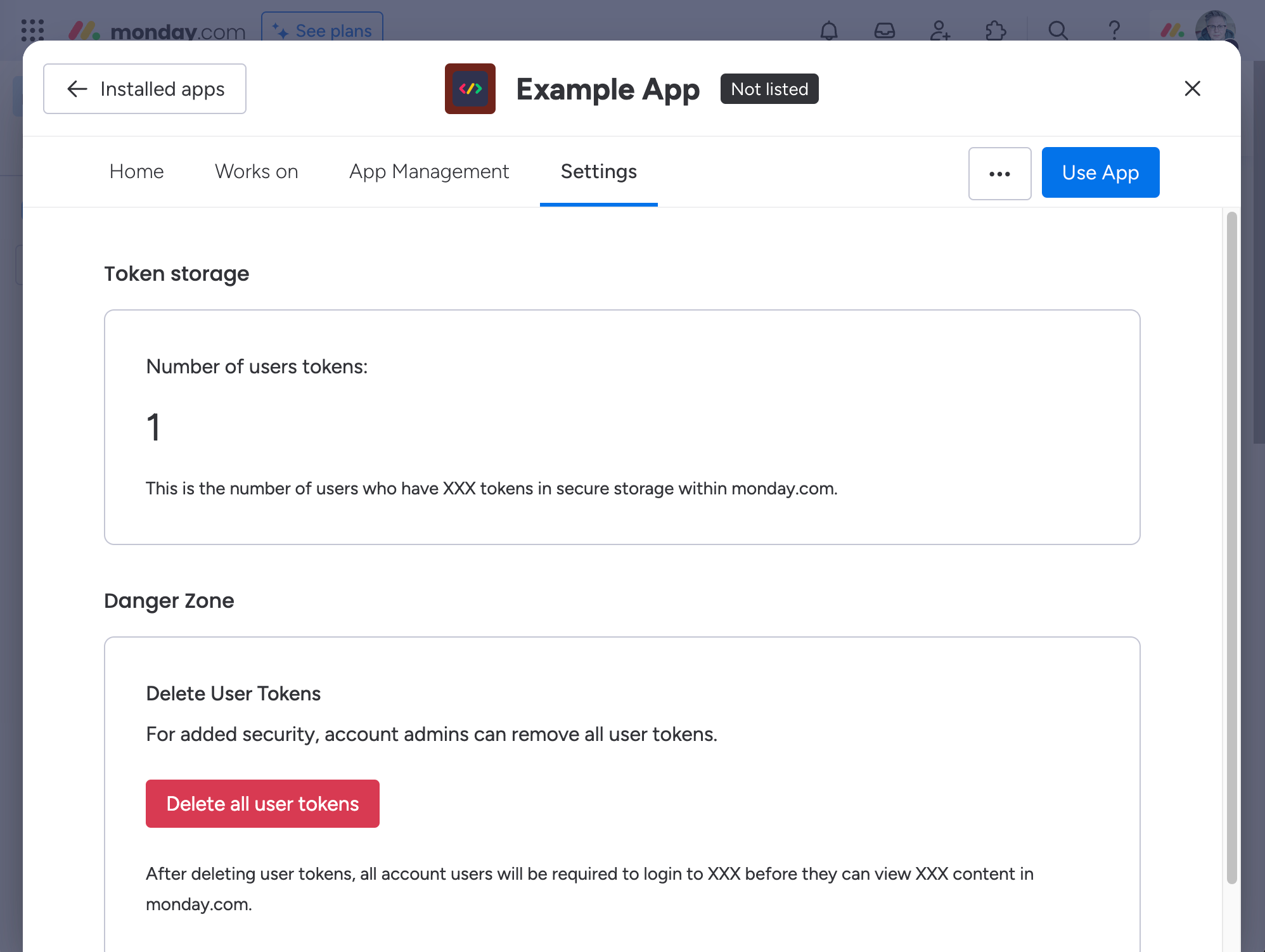1265x952 pixels.
Task: Click the invite members icon
Action: [940, 30]
